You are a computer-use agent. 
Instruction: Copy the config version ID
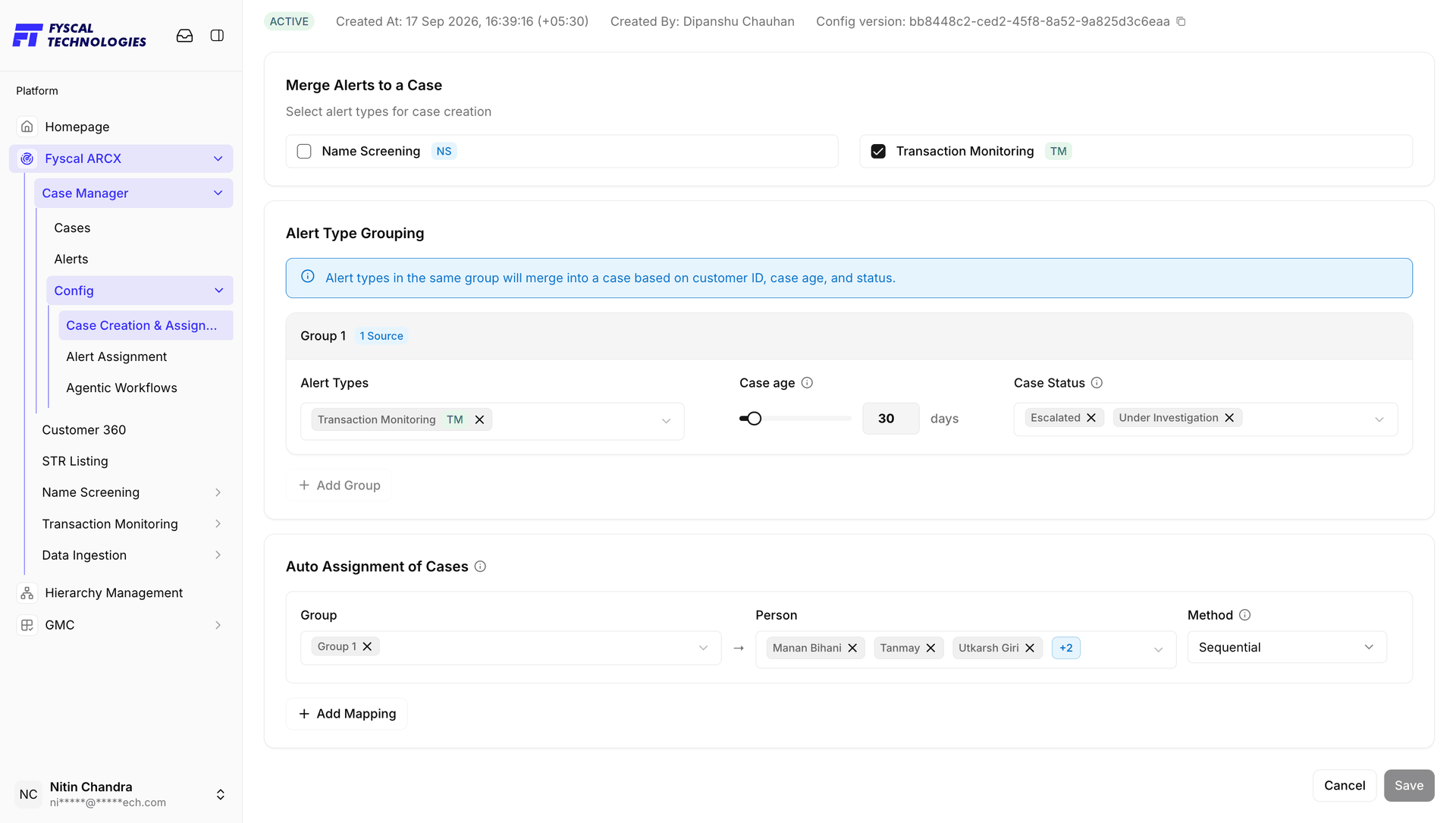point(1181,21)
